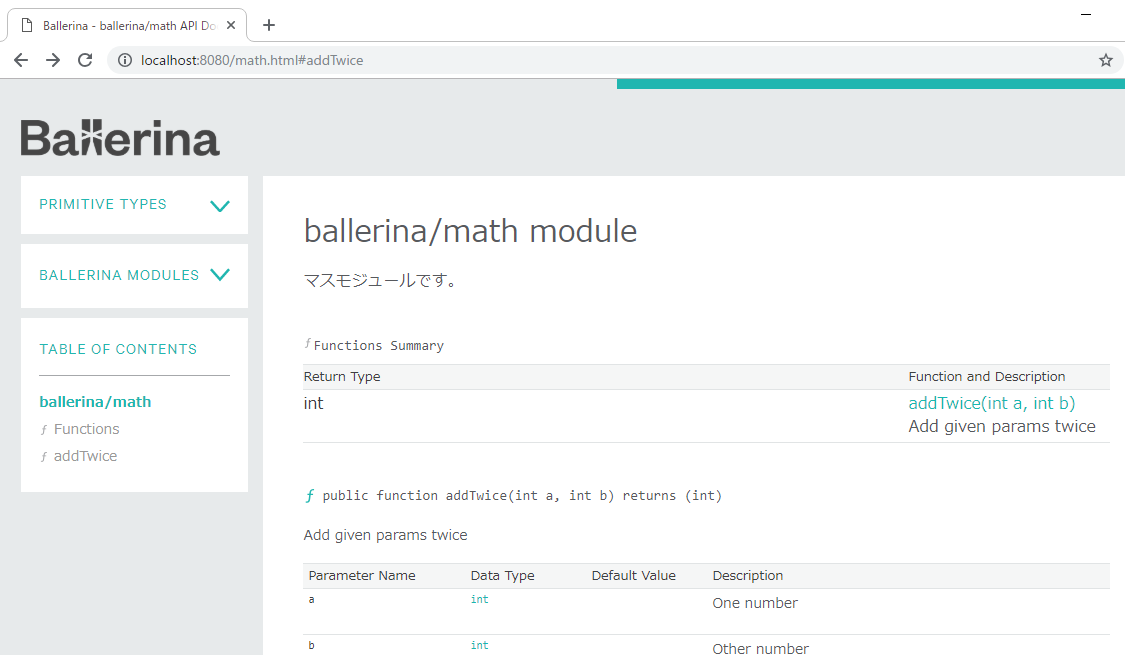Click TABLE OF CONTENTS heading
This screenshot has width=1125, height=655.
click(x=118, y=349)
